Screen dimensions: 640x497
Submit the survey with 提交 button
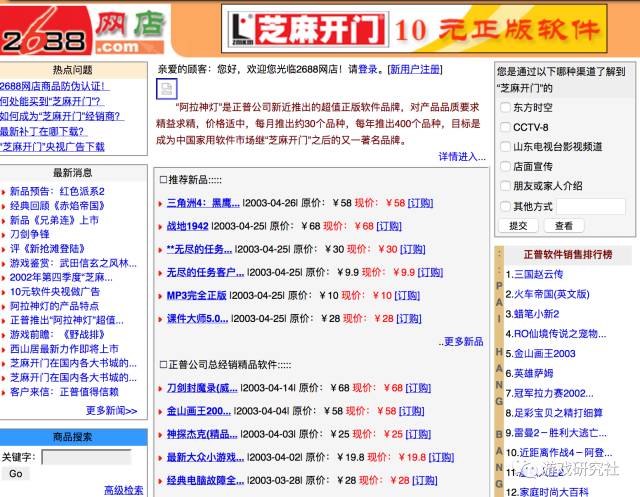518,226
